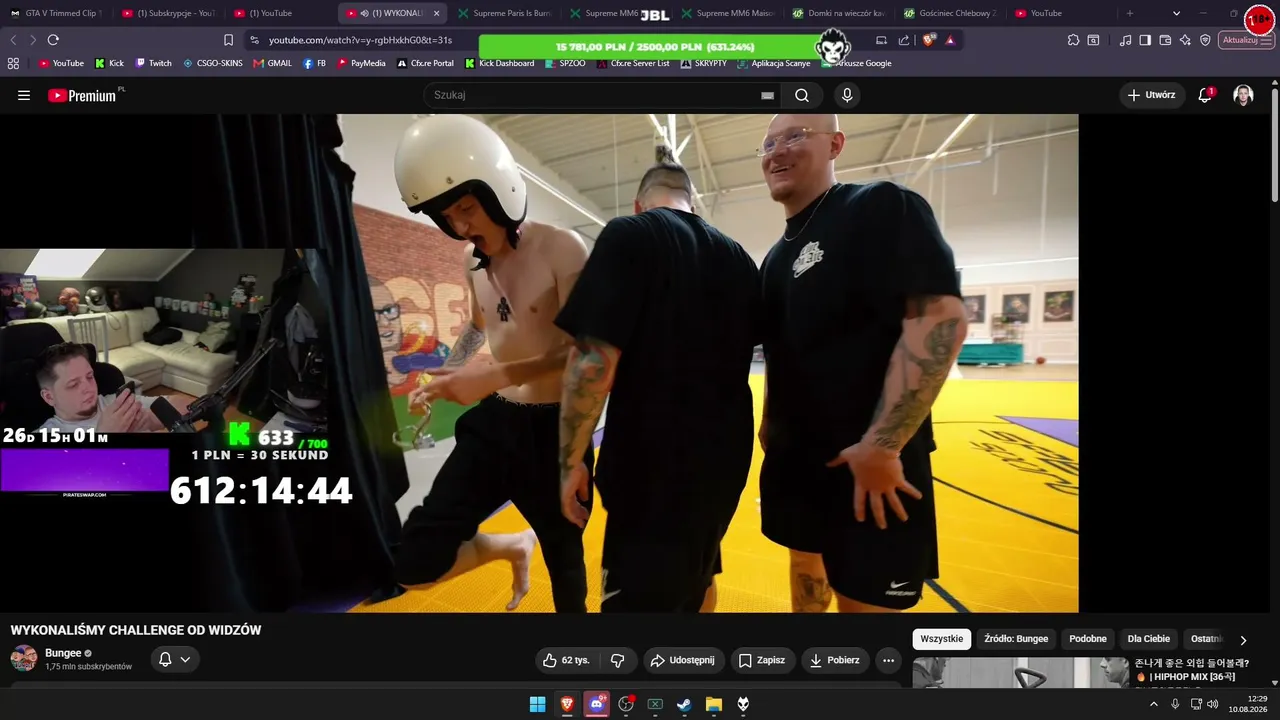Image resolution: width=1280 pixels, height=720 pixels.
Task: Toggle notification bell for Bungee channel
Action: tap(175, 659)
